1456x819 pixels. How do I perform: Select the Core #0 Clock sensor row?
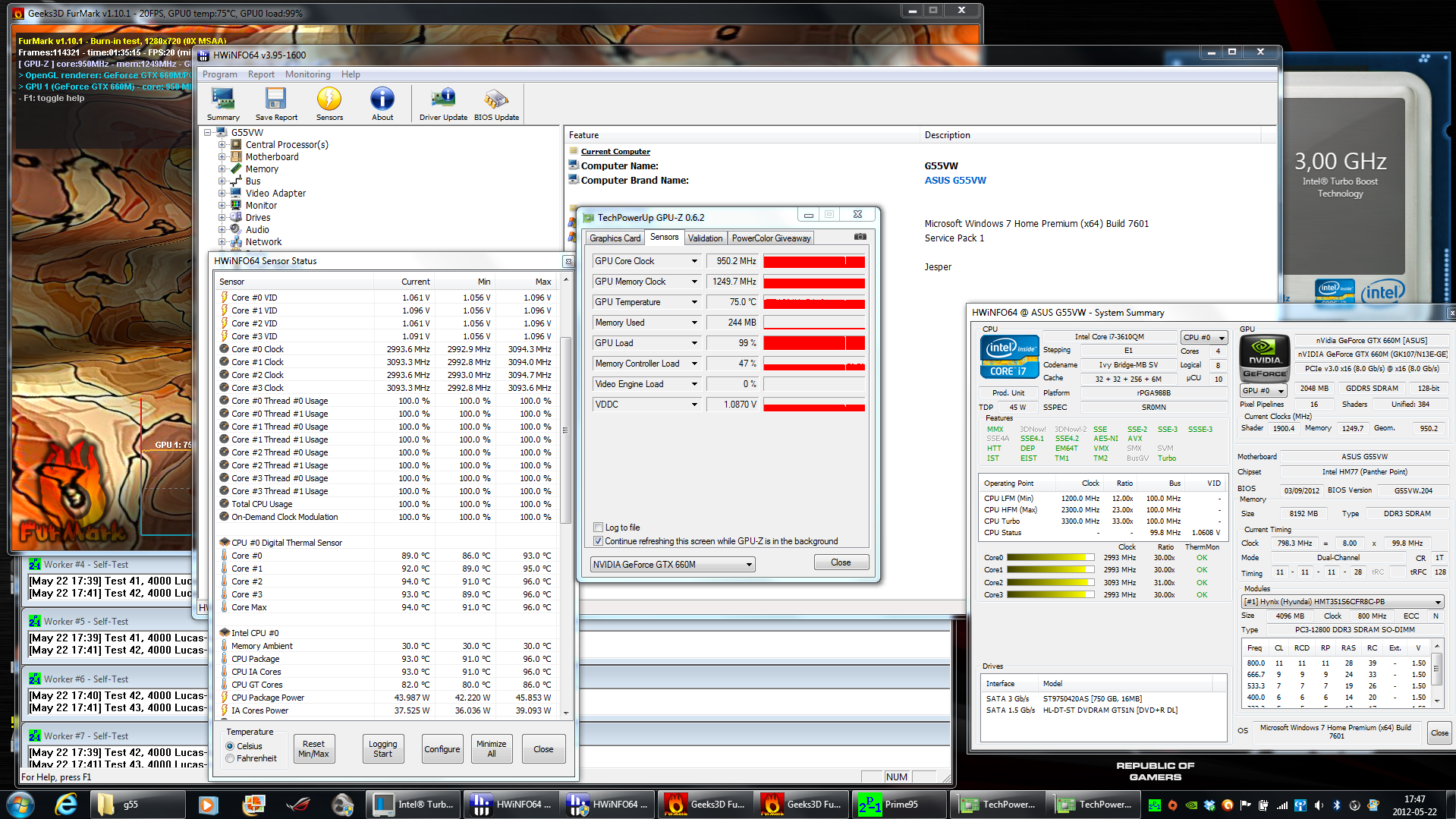point(257,349)
